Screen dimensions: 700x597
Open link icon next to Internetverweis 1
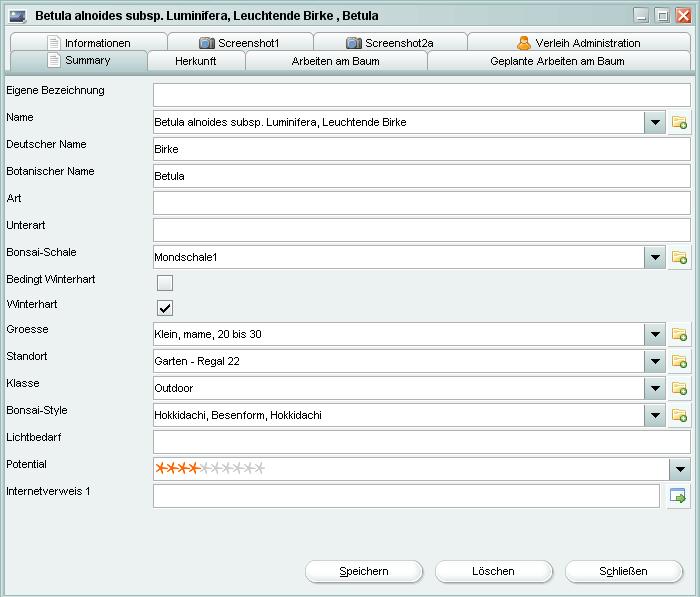click(678, 496)
